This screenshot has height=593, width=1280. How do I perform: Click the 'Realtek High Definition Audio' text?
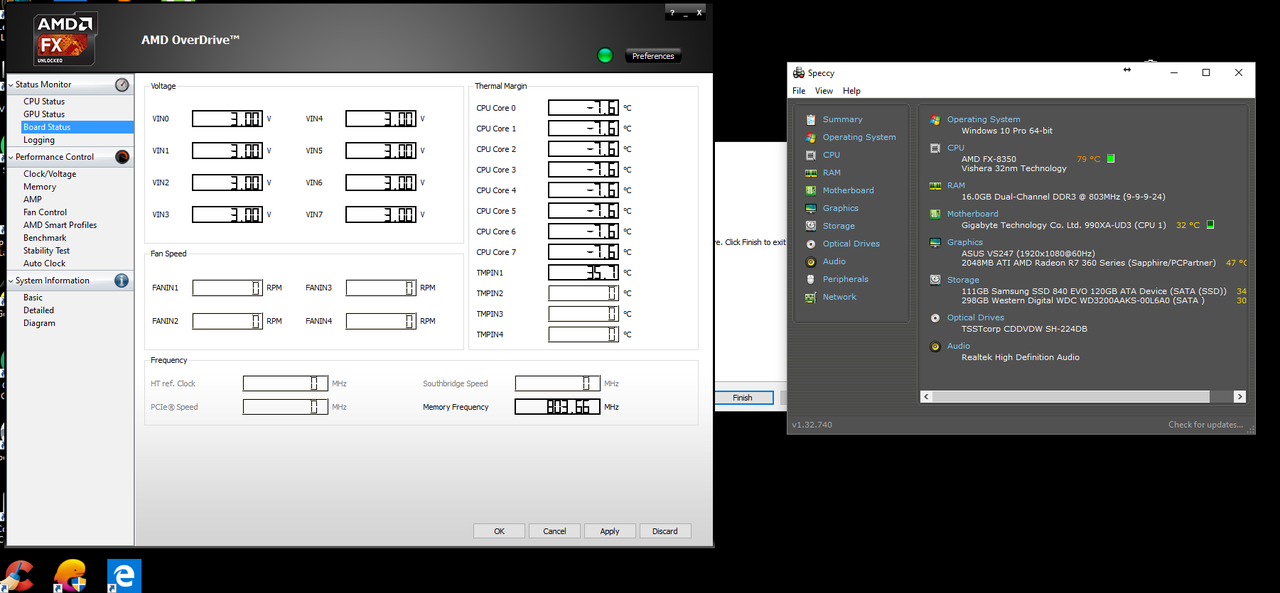tap(1020, 357)
